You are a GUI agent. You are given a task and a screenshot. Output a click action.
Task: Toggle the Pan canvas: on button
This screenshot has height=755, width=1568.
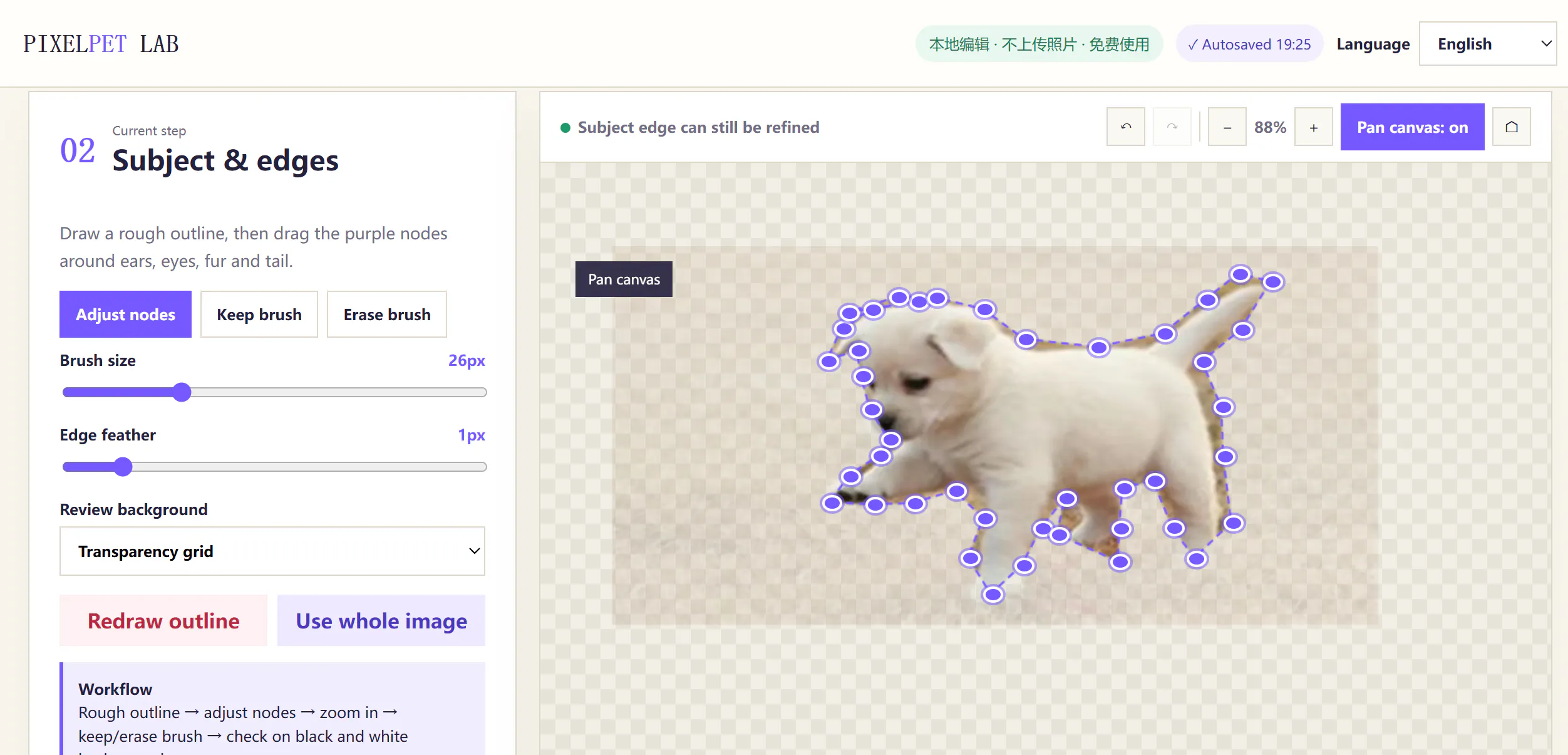coord(1412,127)
